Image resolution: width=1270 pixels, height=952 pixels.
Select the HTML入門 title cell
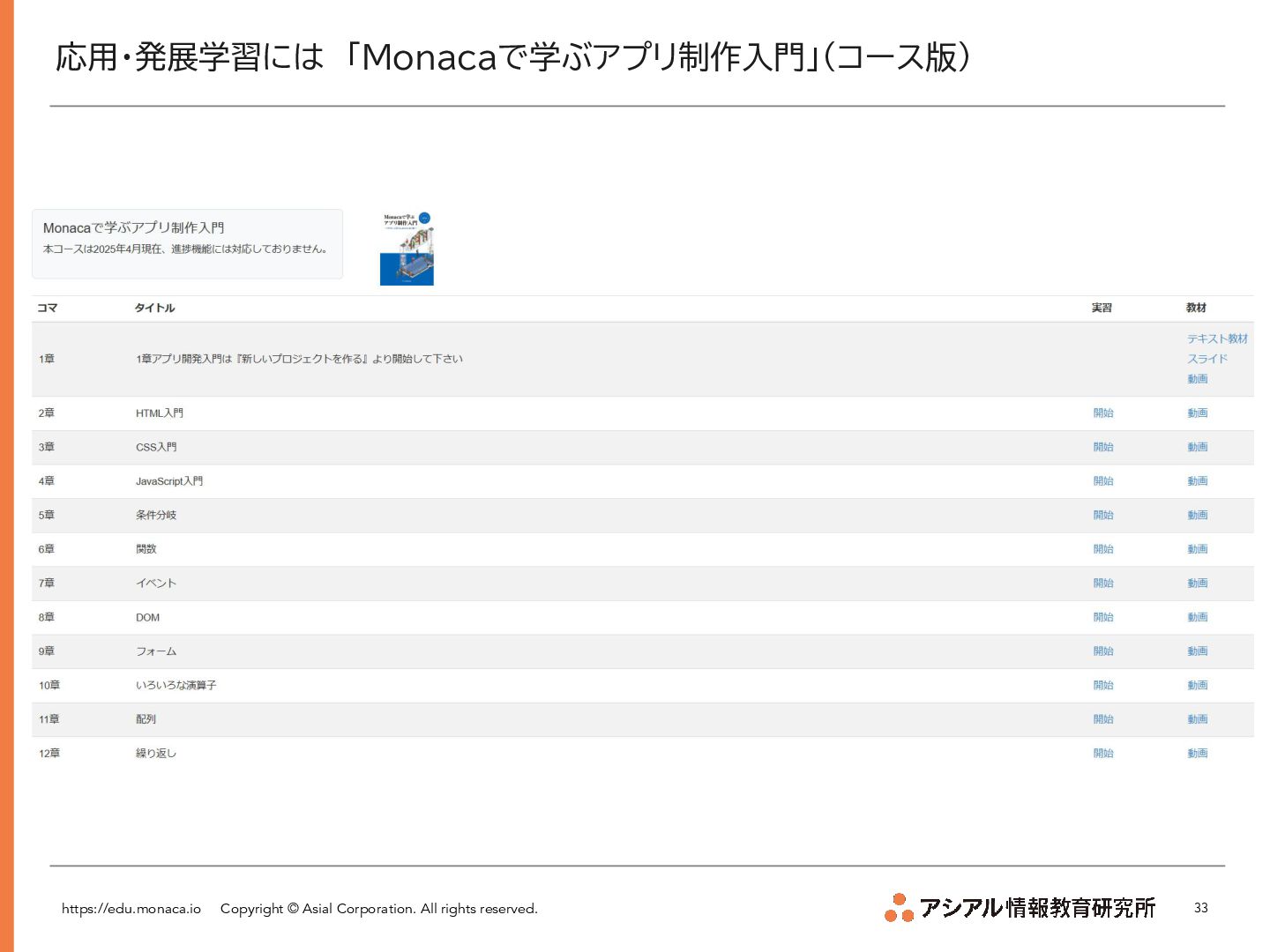160,413
